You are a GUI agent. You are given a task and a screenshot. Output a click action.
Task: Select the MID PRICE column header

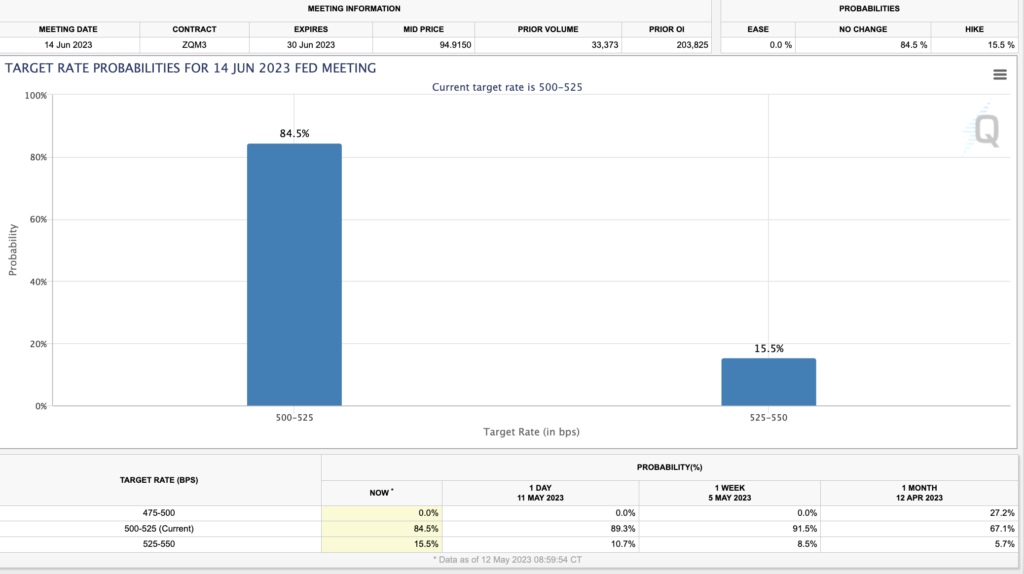(x=423, y=29)
